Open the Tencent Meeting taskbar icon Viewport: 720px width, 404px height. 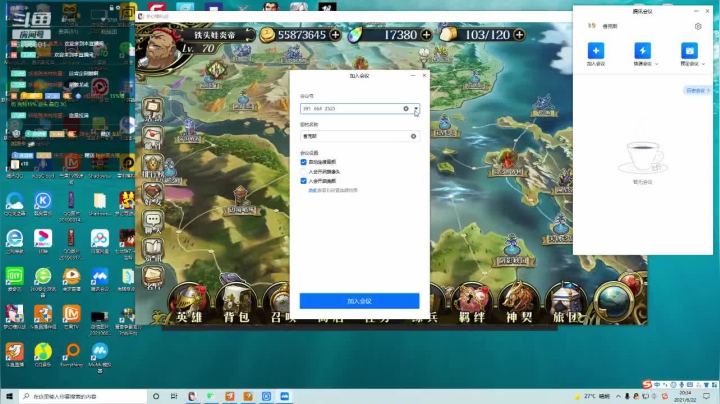pos(284,396)
